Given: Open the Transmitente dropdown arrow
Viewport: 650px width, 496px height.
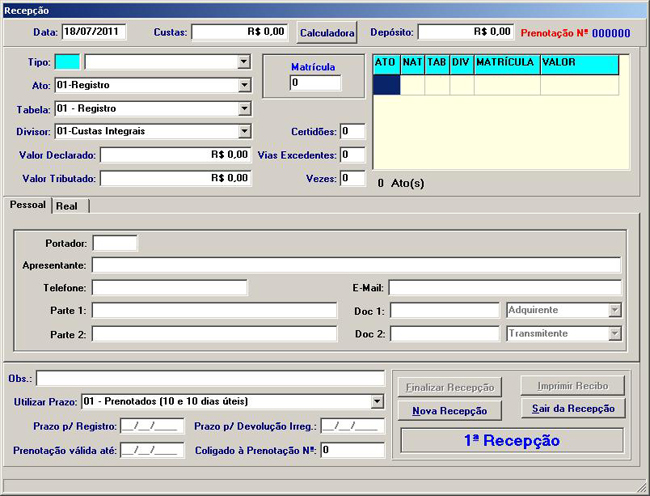Looking at the screenshot, I should (615, 334).
